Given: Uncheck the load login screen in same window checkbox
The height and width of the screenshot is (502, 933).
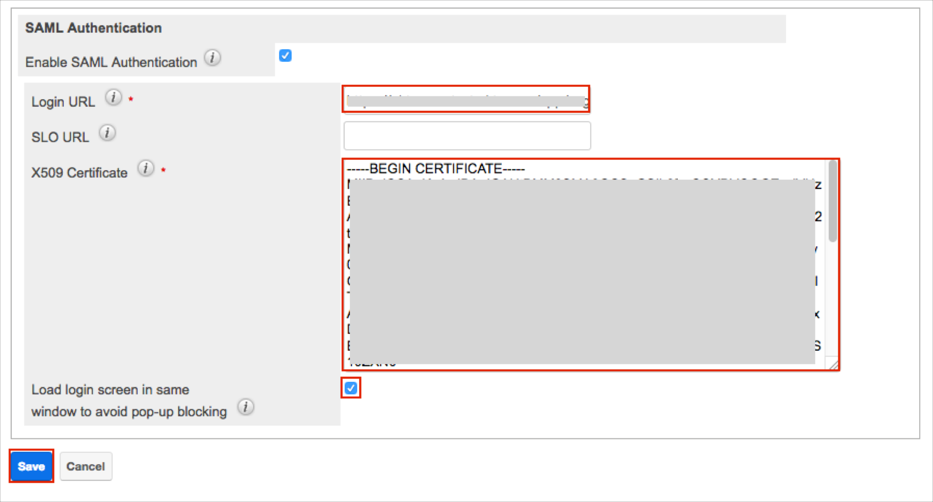Looking at the screenshot, I should (351, 388).
